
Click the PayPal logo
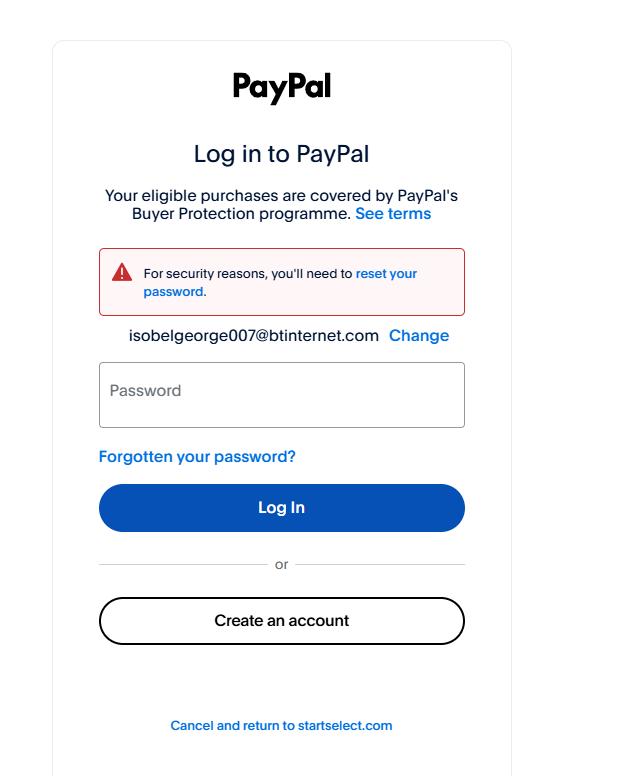pyautogui.click(x=281, y=87)
